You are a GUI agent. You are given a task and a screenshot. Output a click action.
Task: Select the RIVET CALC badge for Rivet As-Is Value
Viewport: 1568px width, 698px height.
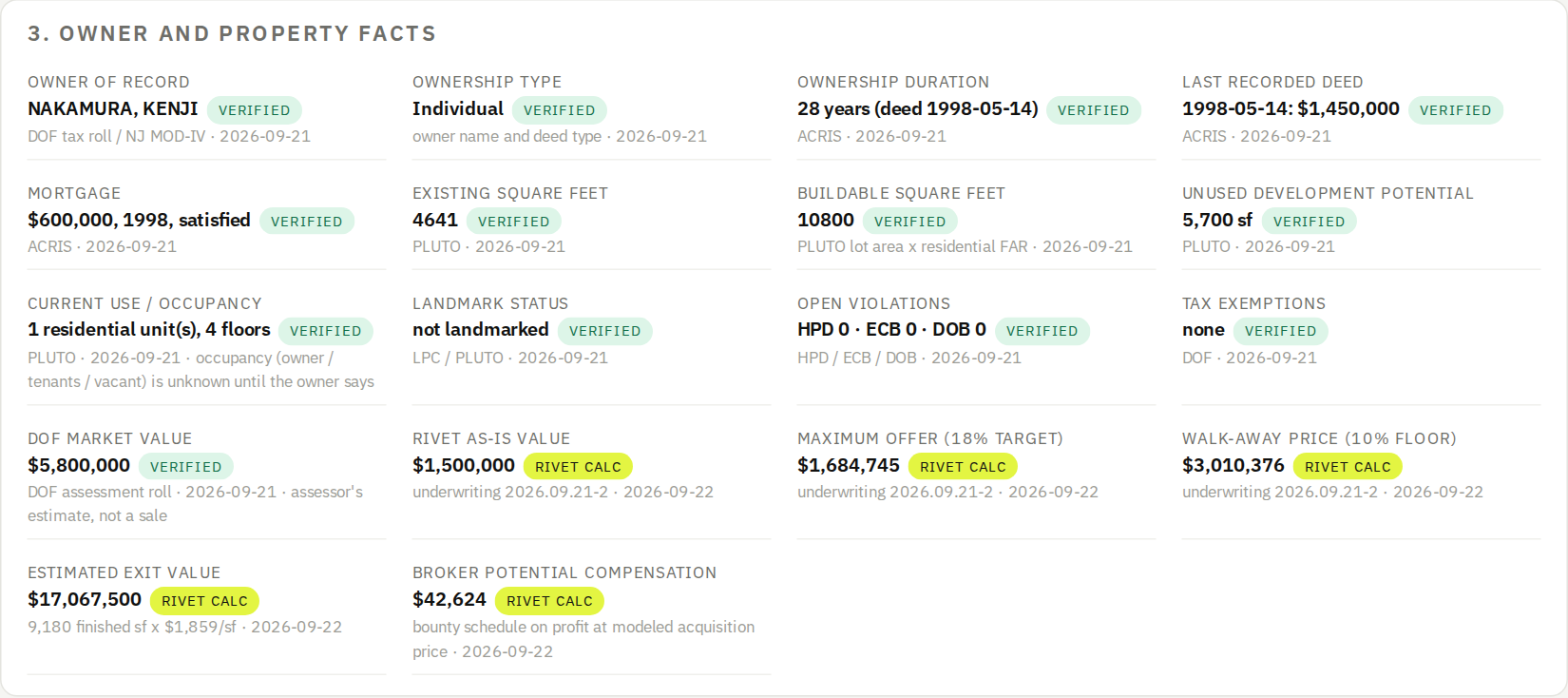click(x=578, y=467)
